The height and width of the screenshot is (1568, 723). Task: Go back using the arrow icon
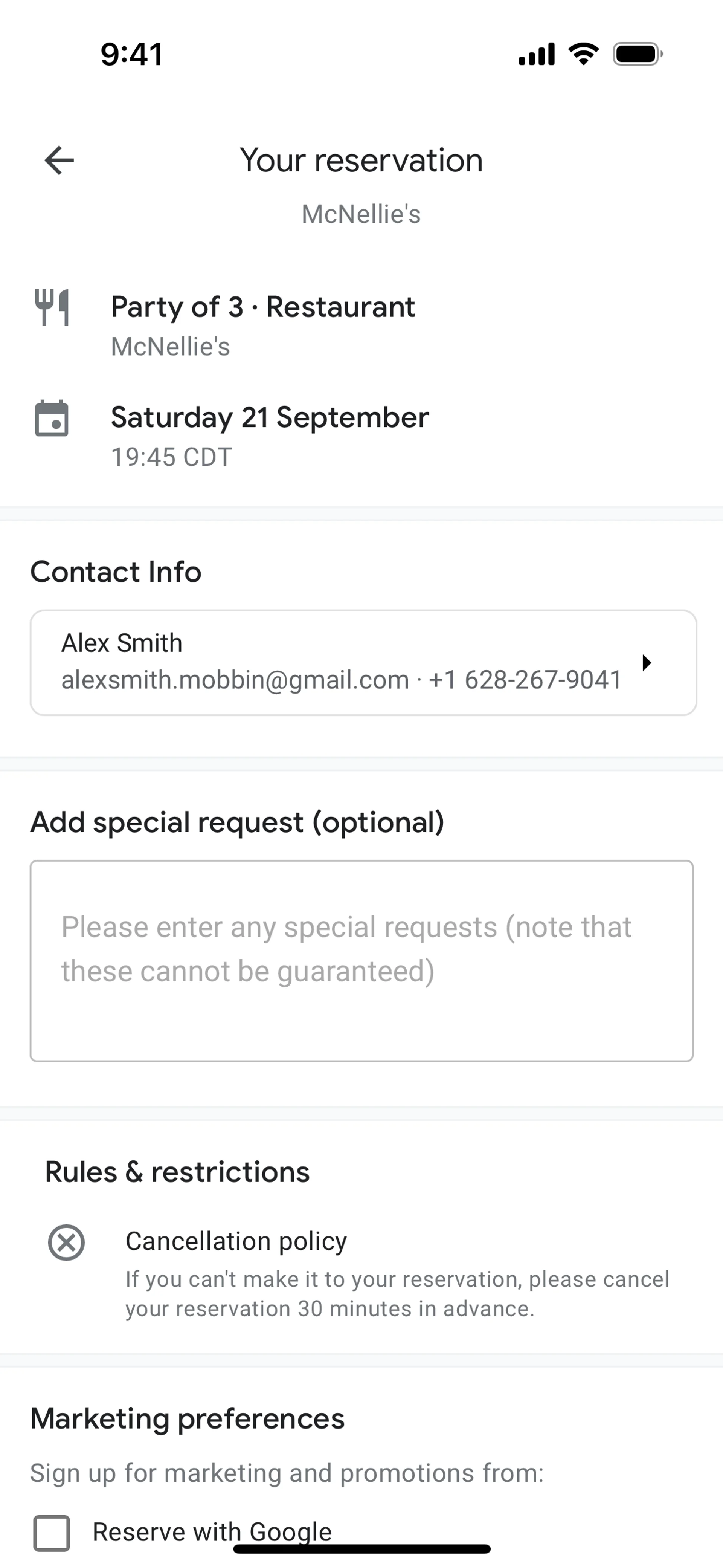[x=59, y=161]
